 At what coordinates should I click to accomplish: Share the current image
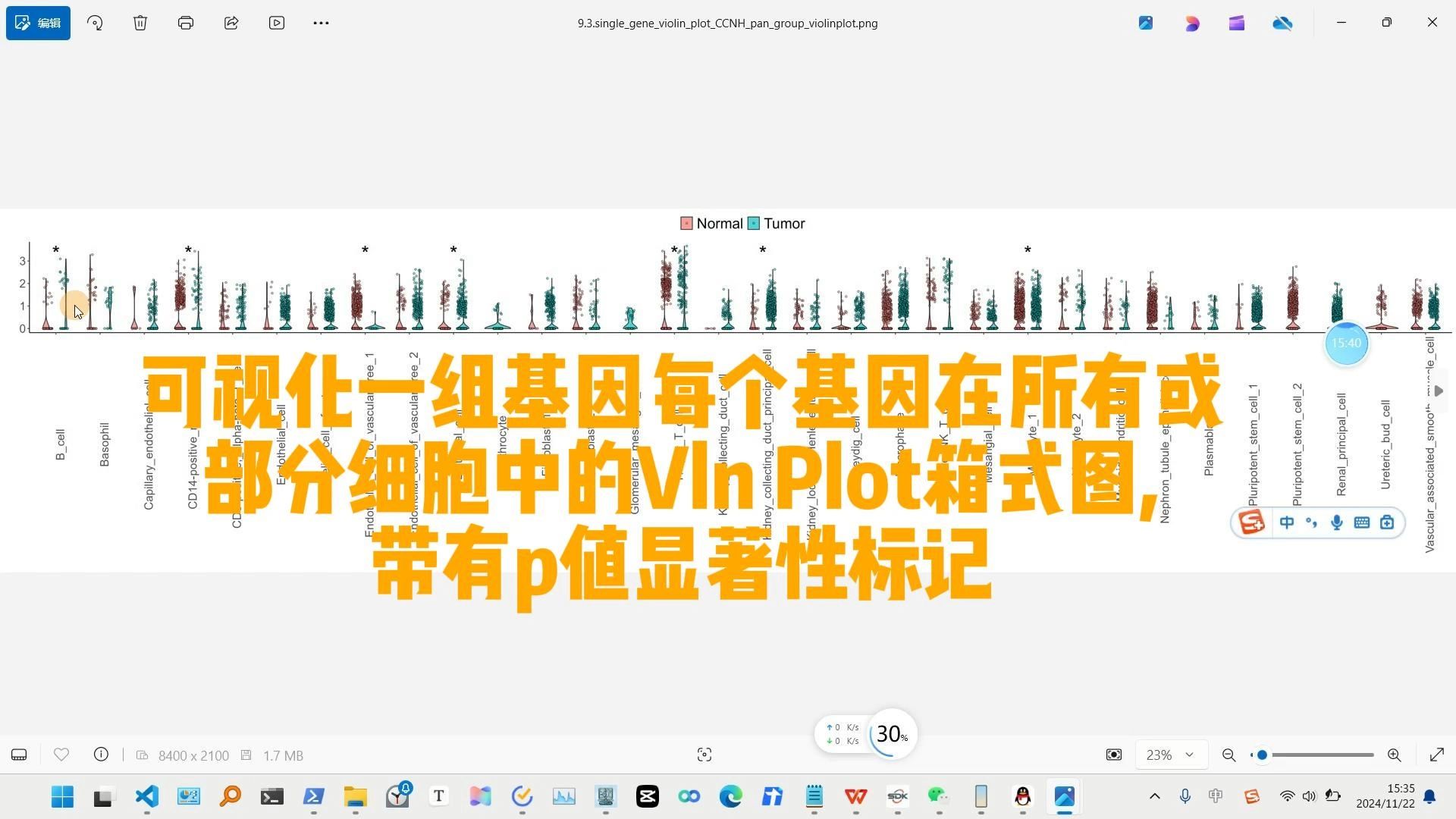click(231, 23)
